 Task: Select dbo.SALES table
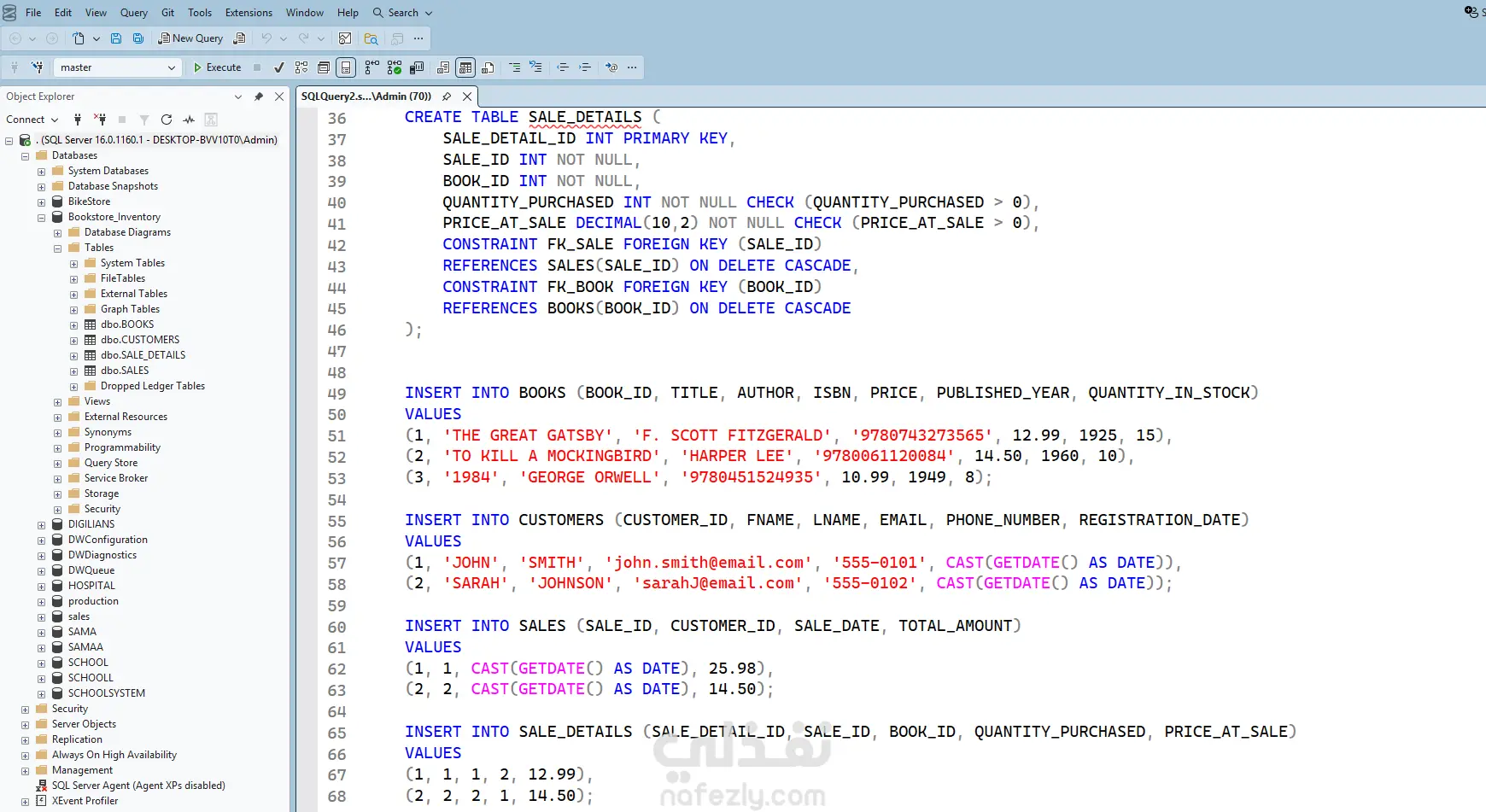coord(125,371)
